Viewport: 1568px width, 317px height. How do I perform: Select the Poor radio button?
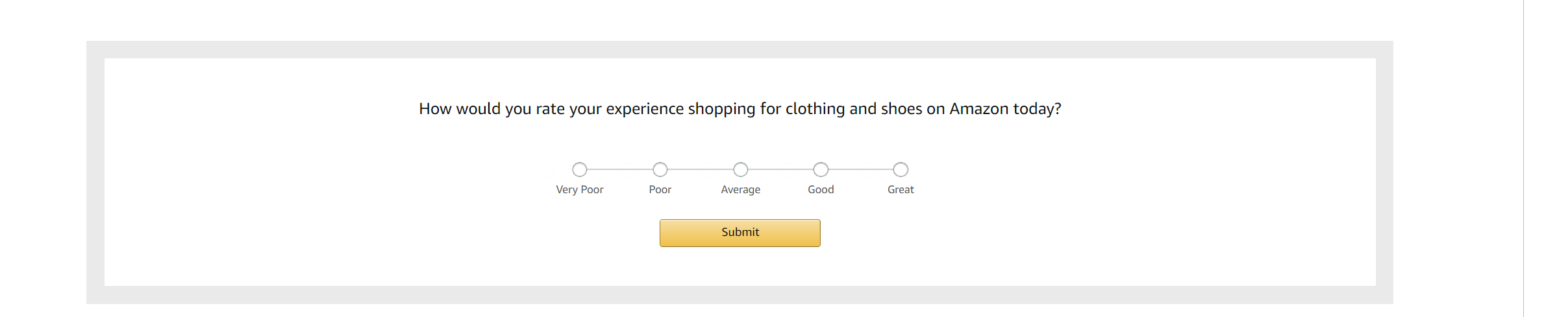point(660,170)
